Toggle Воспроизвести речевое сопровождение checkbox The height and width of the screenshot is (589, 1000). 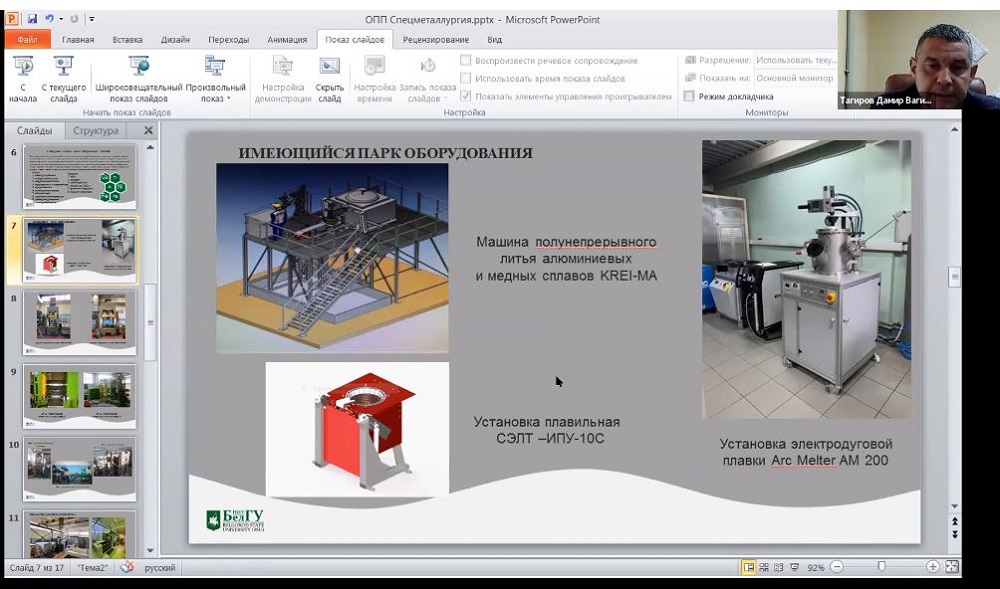pos(466,61)
